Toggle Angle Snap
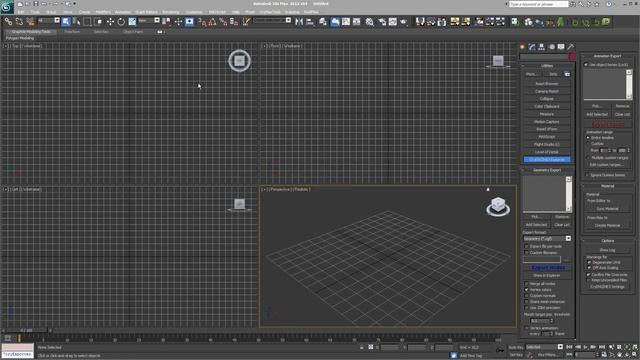This screenshot has width=640, height=360. point(213,22)
